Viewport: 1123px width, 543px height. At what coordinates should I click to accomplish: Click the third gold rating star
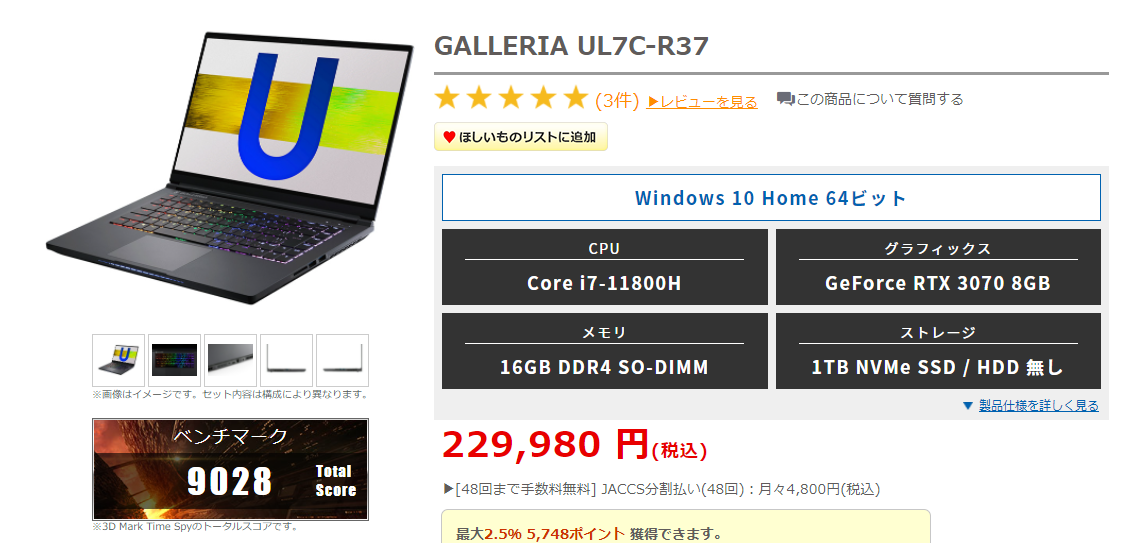point(511,98)
